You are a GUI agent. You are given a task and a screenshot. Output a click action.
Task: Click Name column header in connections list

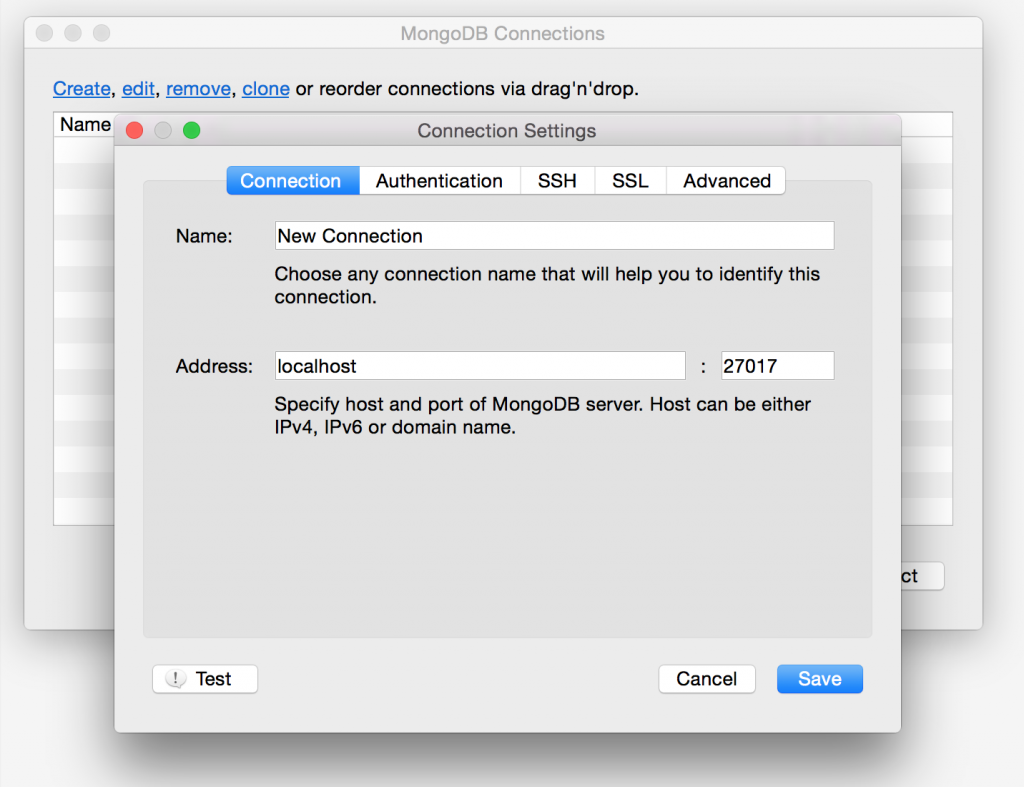tap(85, 125)
